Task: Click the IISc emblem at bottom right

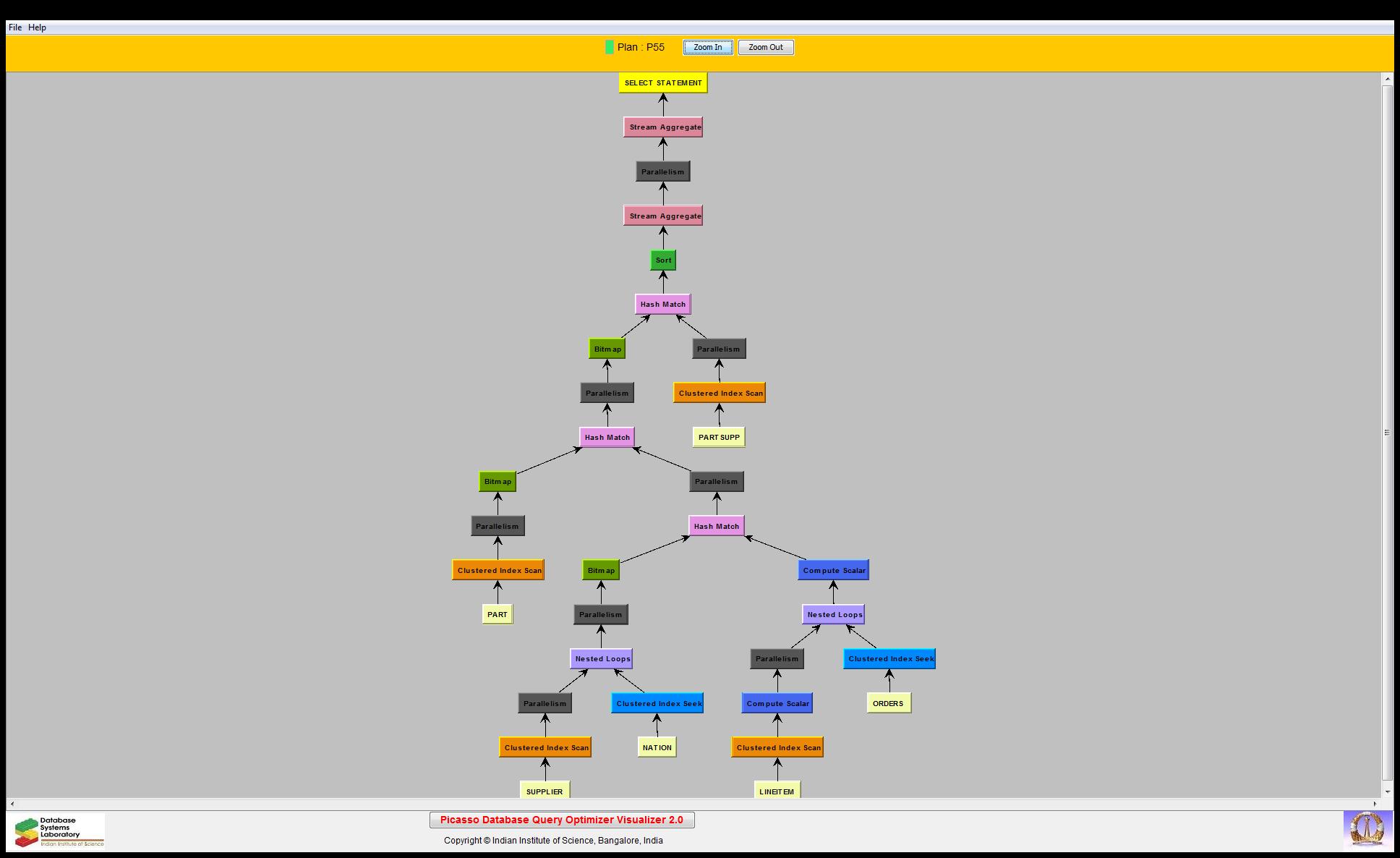Action: coord(1367,830)
